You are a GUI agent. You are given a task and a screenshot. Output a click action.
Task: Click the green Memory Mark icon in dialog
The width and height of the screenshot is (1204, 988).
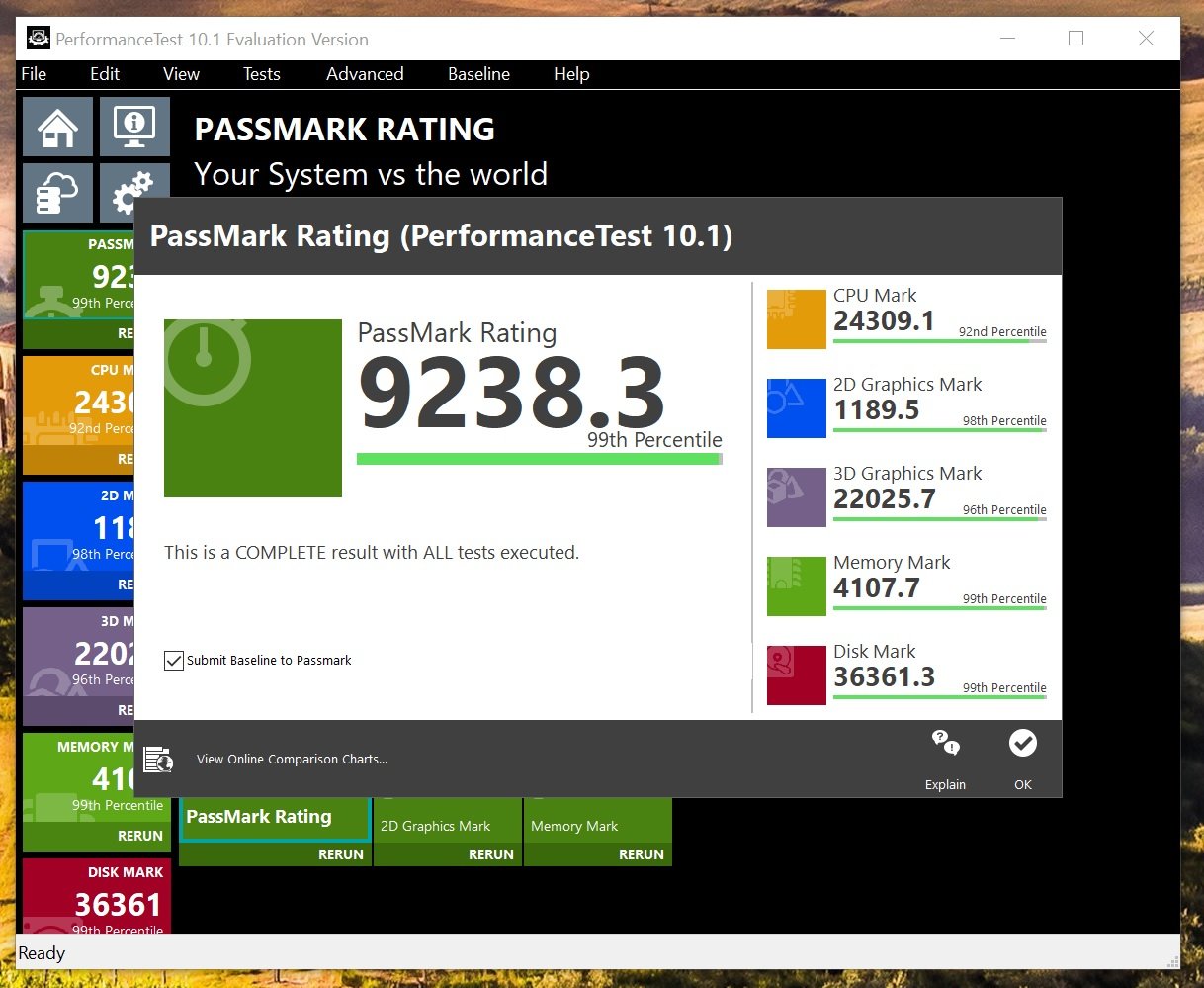coord(796,586)
